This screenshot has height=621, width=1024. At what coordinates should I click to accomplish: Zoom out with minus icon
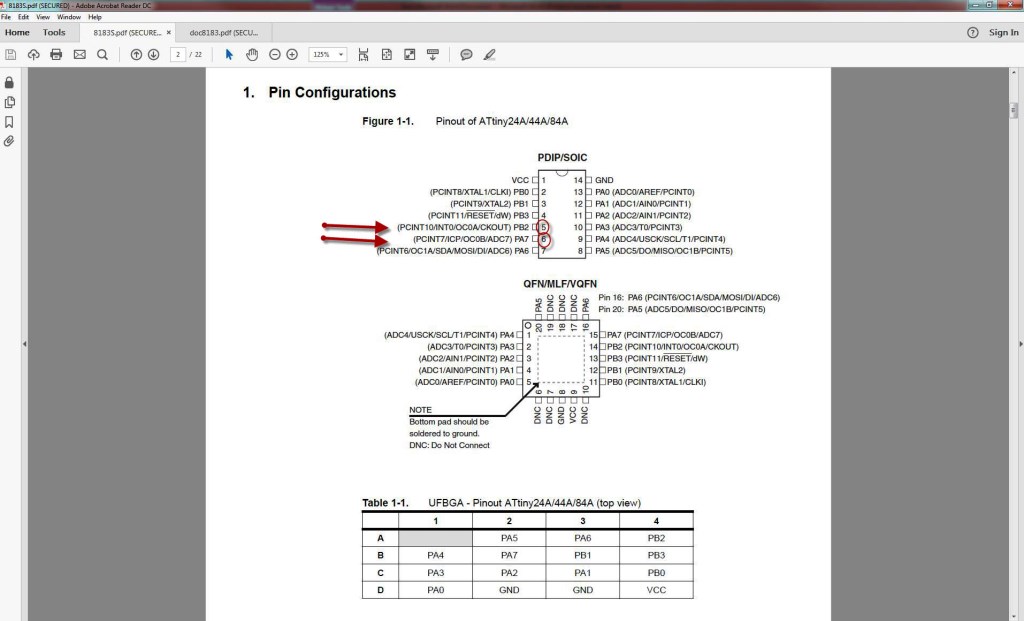tap(275, 55)
